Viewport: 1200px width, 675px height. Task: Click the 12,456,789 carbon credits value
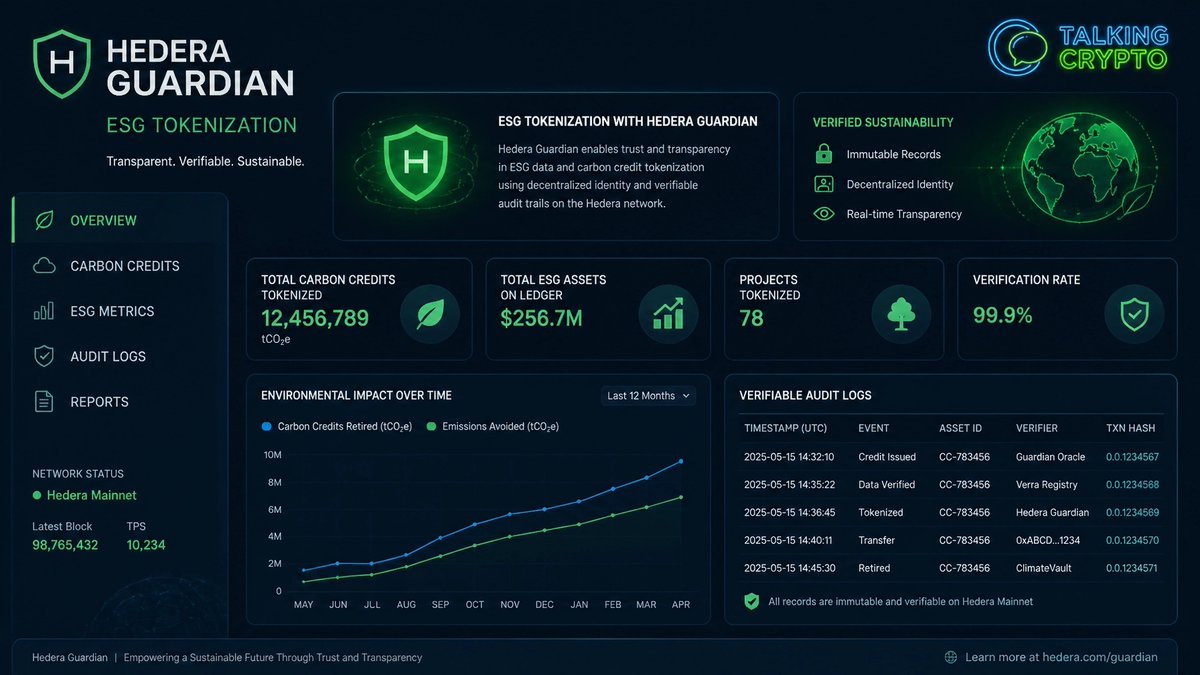coord(315,319)
